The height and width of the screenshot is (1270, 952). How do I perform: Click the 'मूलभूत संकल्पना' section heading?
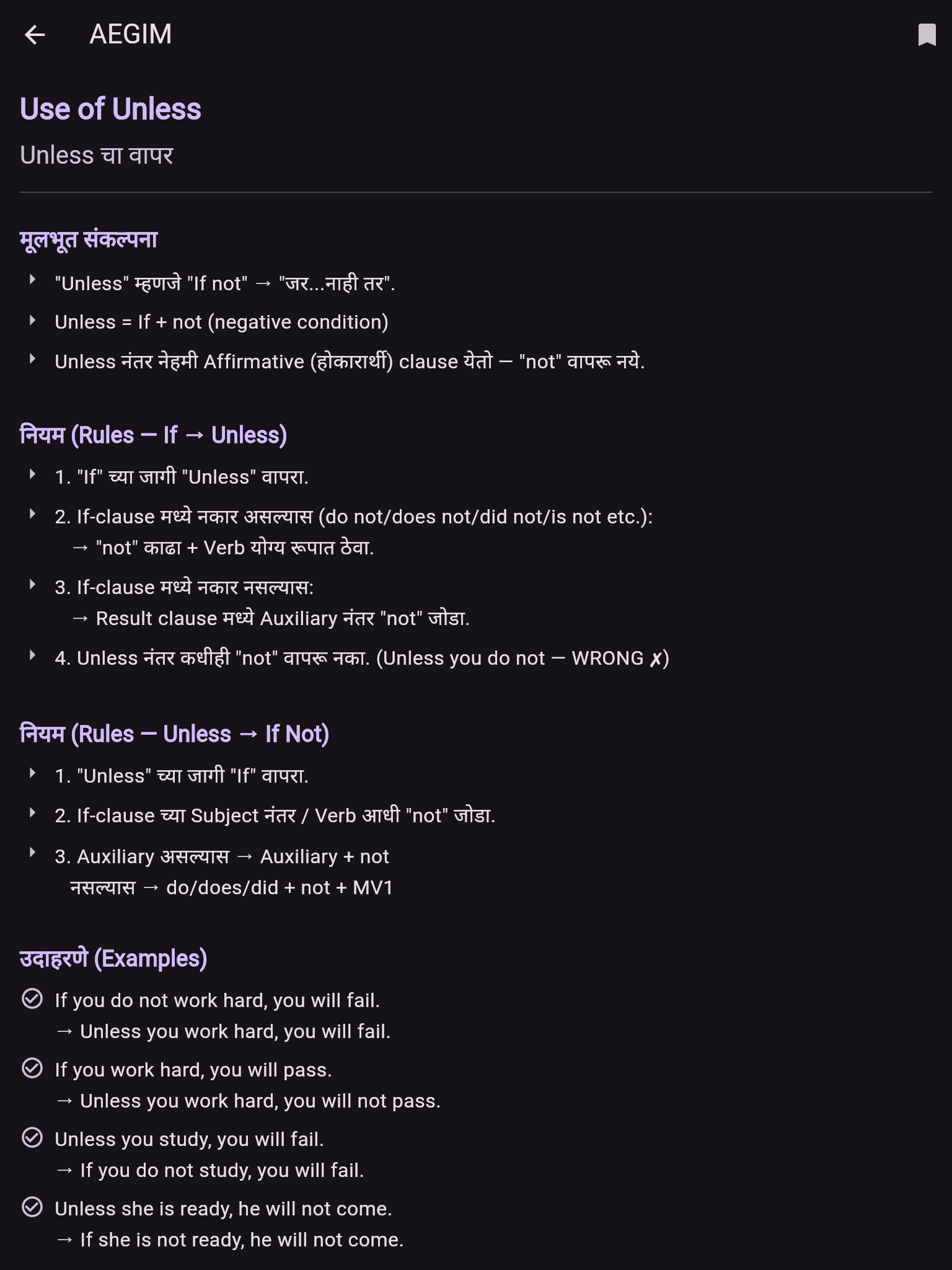(x=89, y=239)
